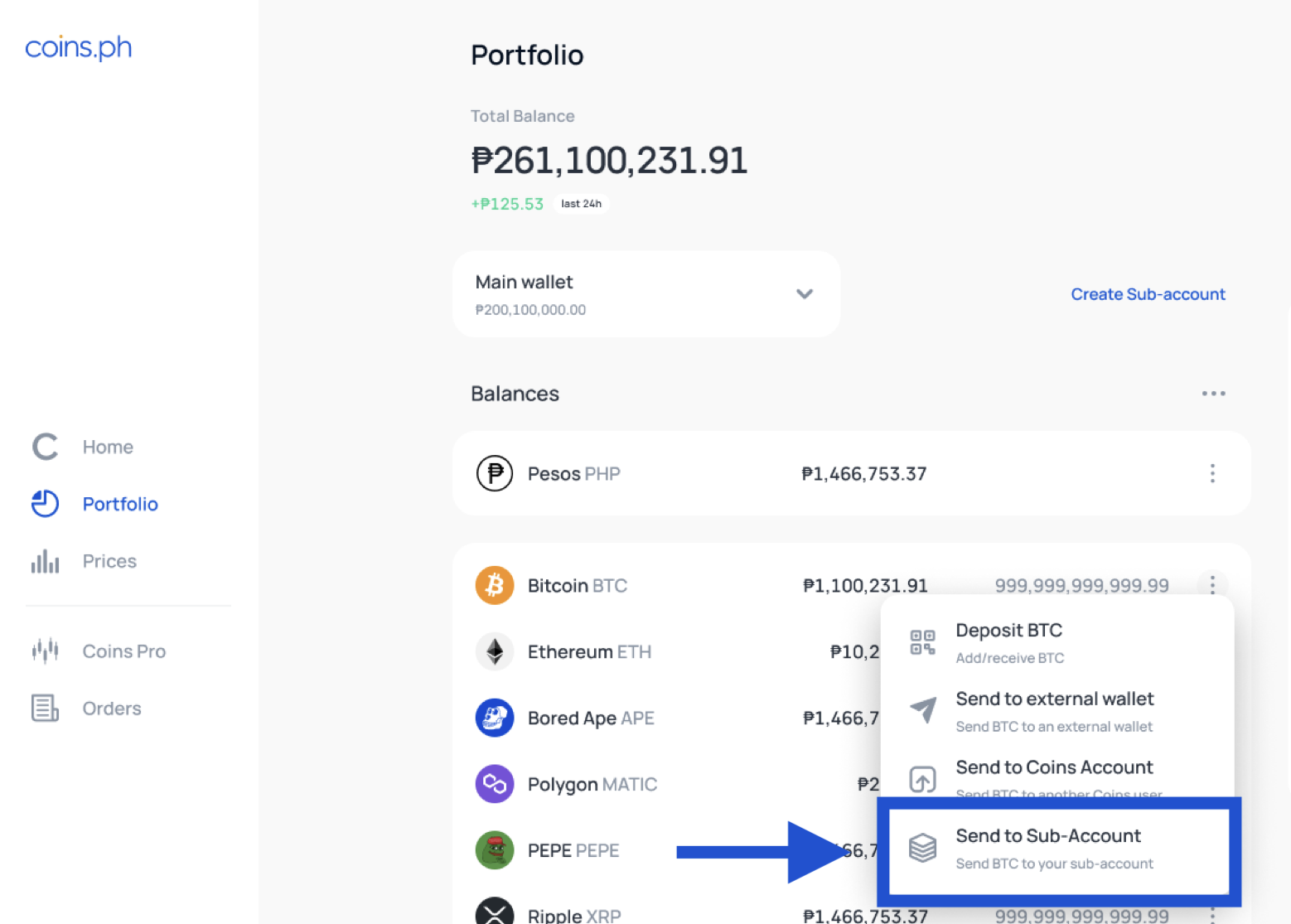Choose Deposit BTC menu option

pos(1057,643)
